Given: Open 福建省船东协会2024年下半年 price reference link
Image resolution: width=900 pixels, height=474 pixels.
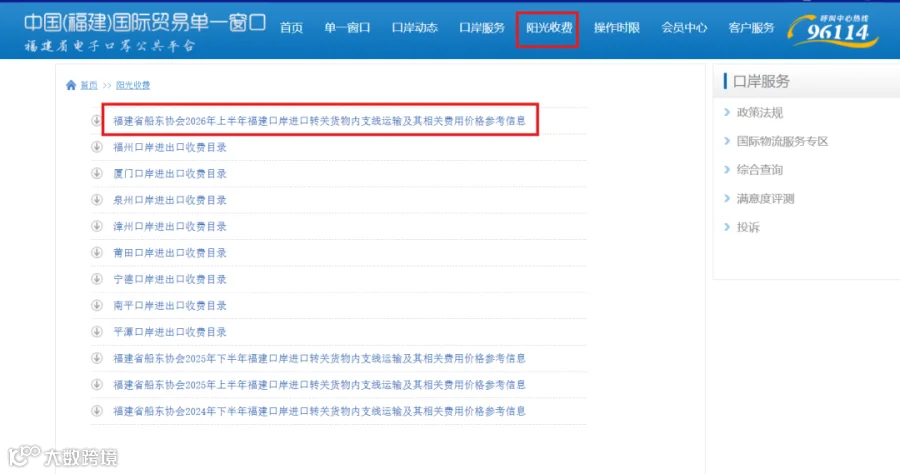Looking at the screenshot, I should pos(319,411).
